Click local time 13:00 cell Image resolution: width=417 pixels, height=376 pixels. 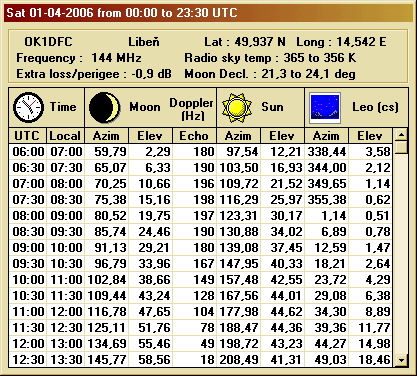coord(66,344)
